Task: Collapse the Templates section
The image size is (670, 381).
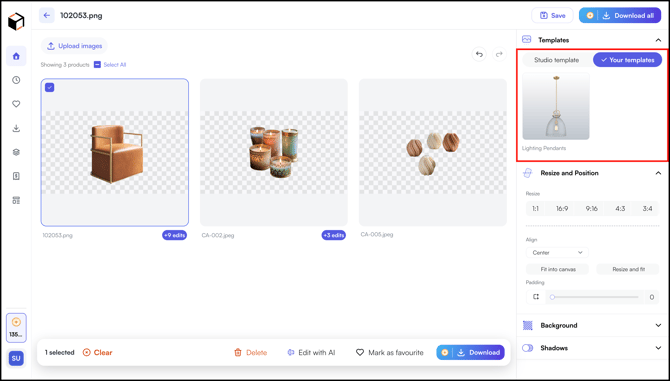Action: (658, 40)
